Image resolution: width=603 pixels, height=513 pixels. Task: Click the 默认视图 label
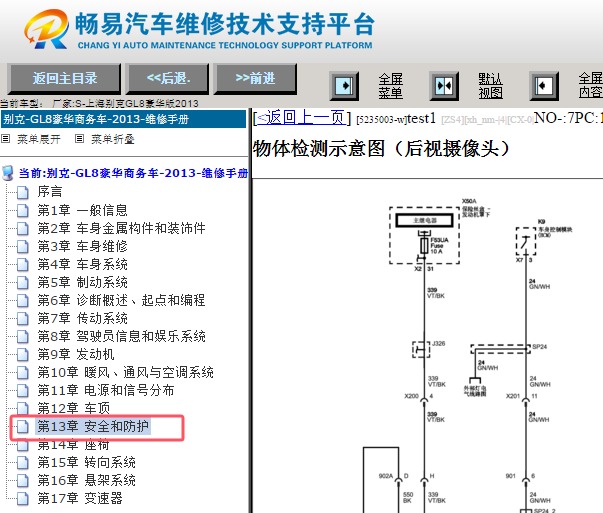(x=490, y=86)
